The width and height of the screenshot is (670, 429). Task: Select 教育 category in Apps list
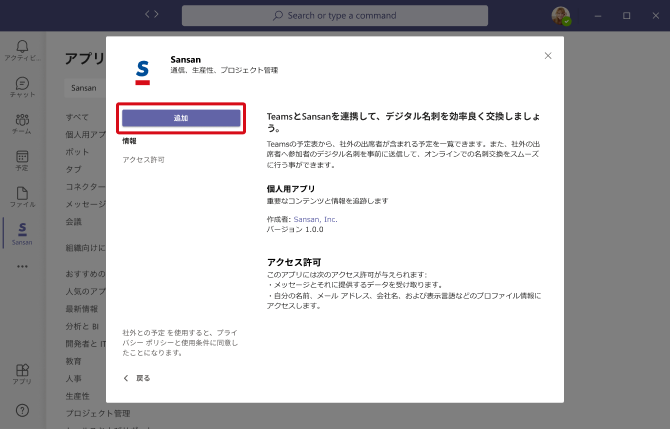[73, 361]
